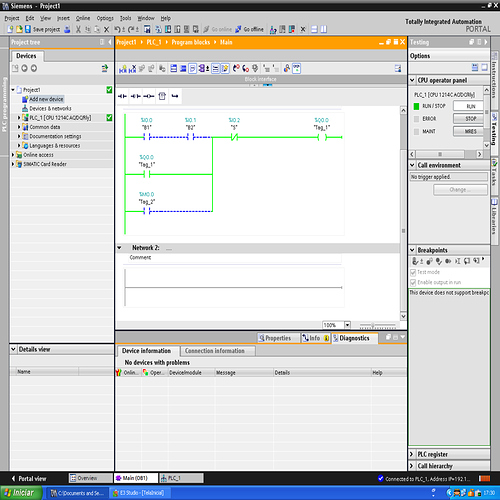Toggle Enable output in run checkbox

point(413,283)
